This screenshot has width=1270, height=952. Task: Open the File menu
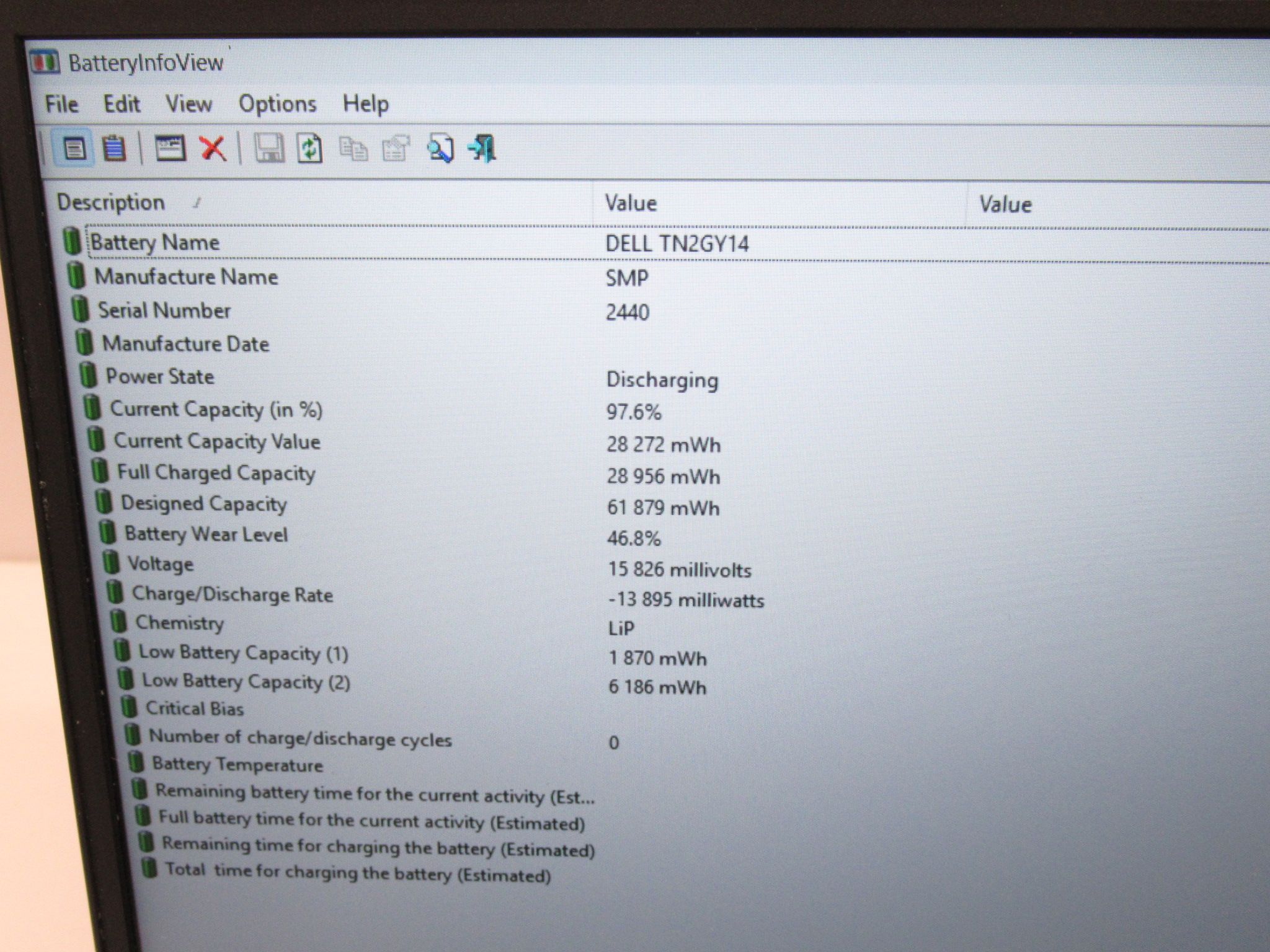click(x=61, y=104)
